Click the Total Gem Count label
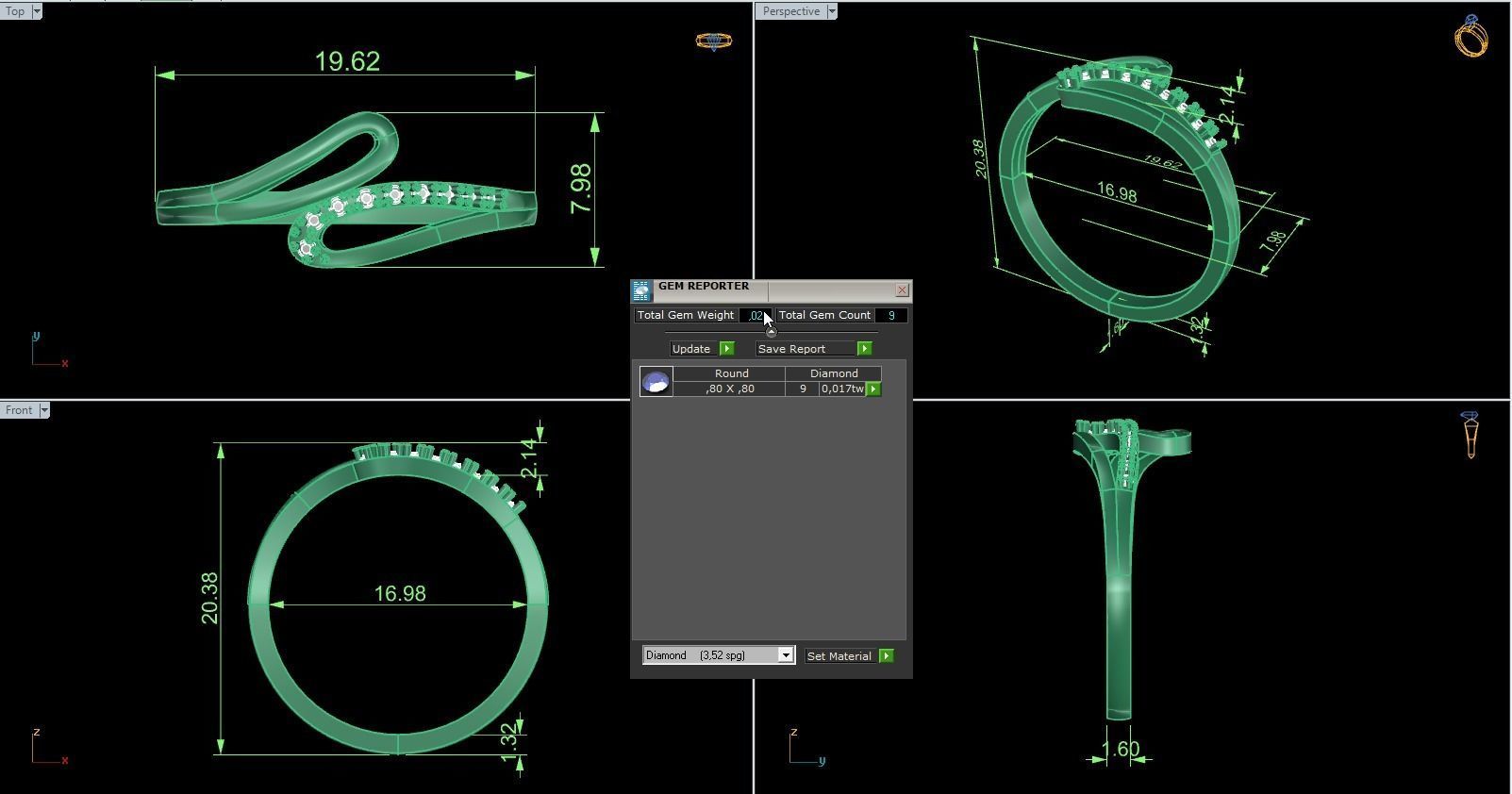 [x=824, y=315]
